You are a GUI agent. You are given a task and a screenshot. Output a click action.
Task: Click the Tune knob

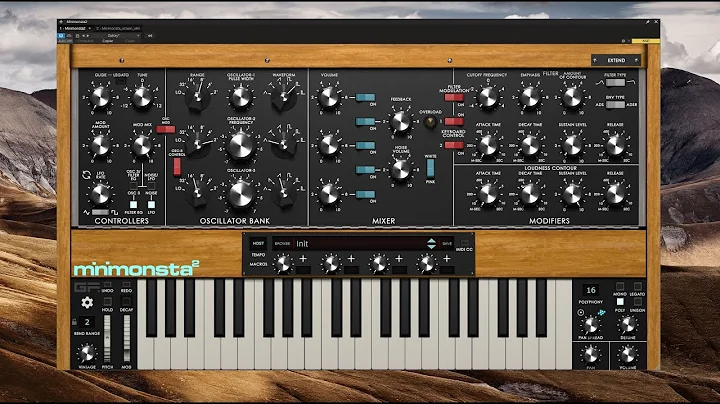point(142,97)
